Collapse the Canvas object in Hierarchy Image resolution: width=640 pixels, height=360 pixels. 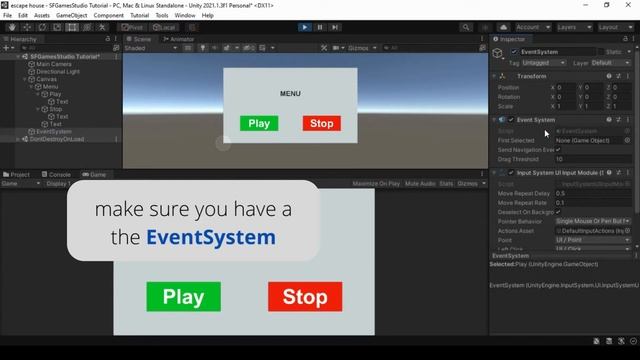[25, 79]
